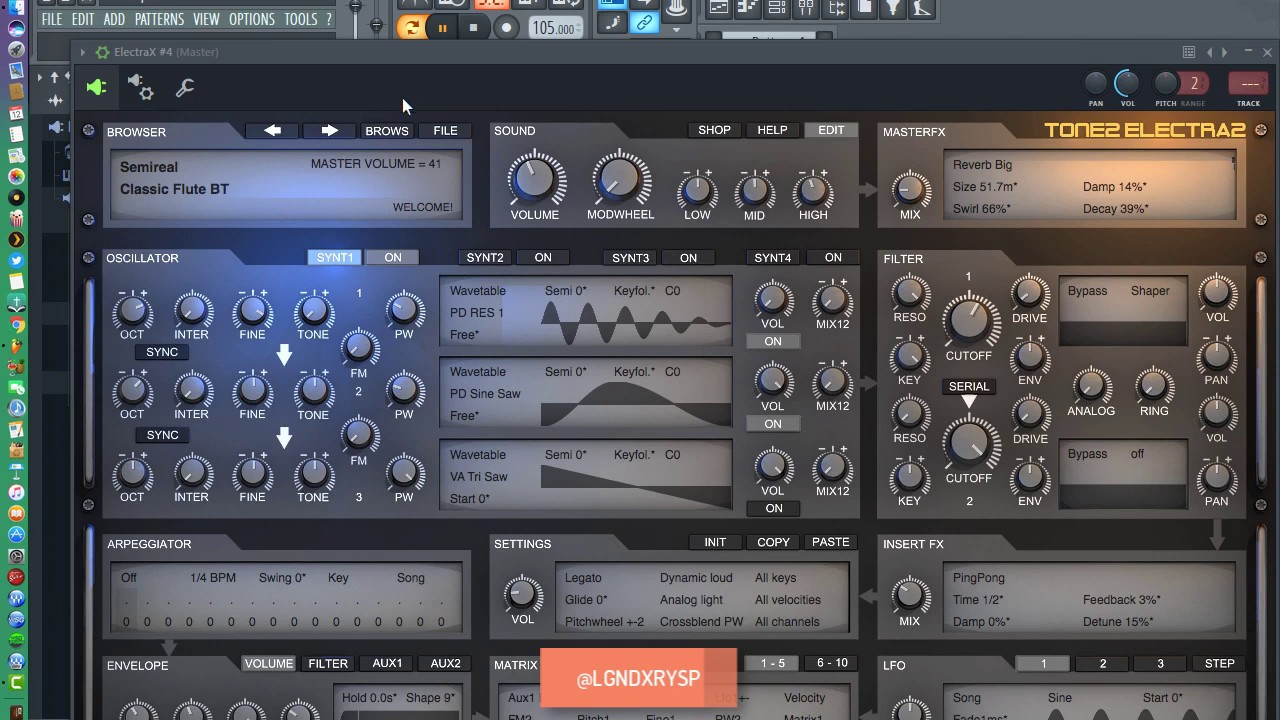Click the Sound VOLUME knob
Viewport: 1280px width, 720px height.
click(535, 178)
